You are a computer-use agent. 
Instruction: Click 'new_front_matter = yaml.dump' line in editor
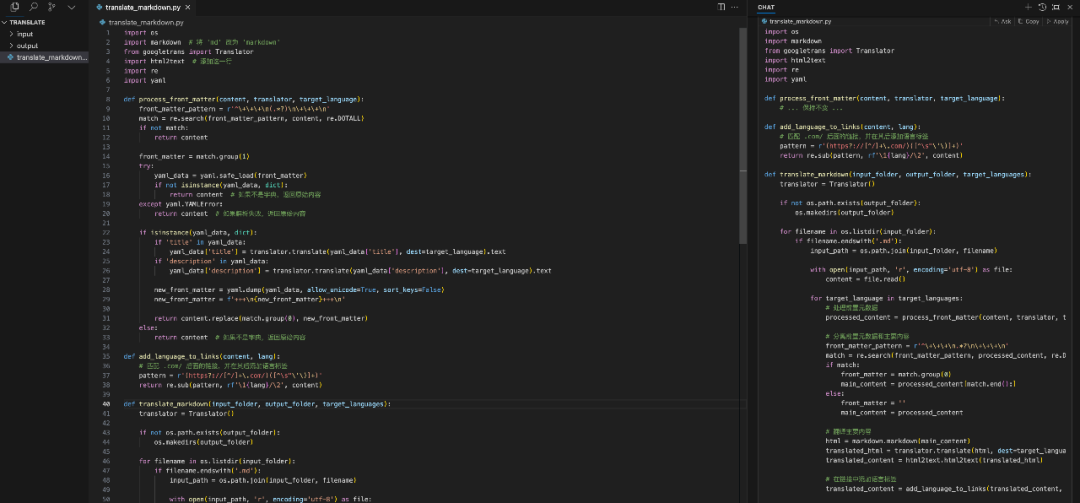[298, 290]
